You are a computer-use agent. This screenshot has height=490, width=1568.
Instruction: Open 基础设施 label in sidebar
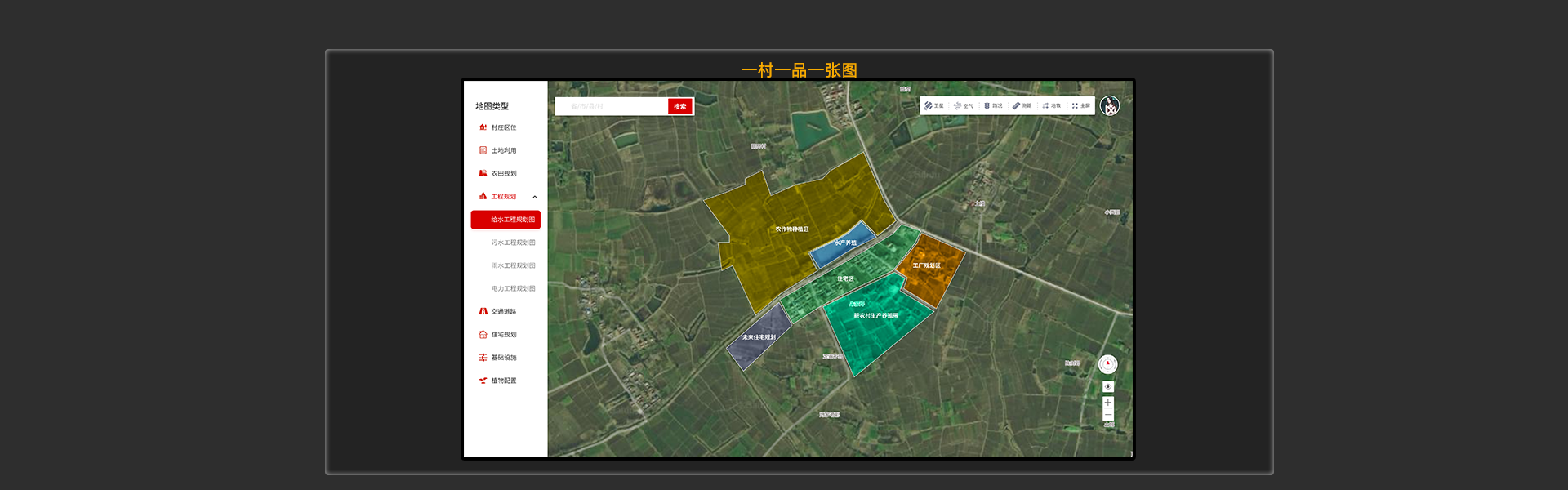[504, 357]
